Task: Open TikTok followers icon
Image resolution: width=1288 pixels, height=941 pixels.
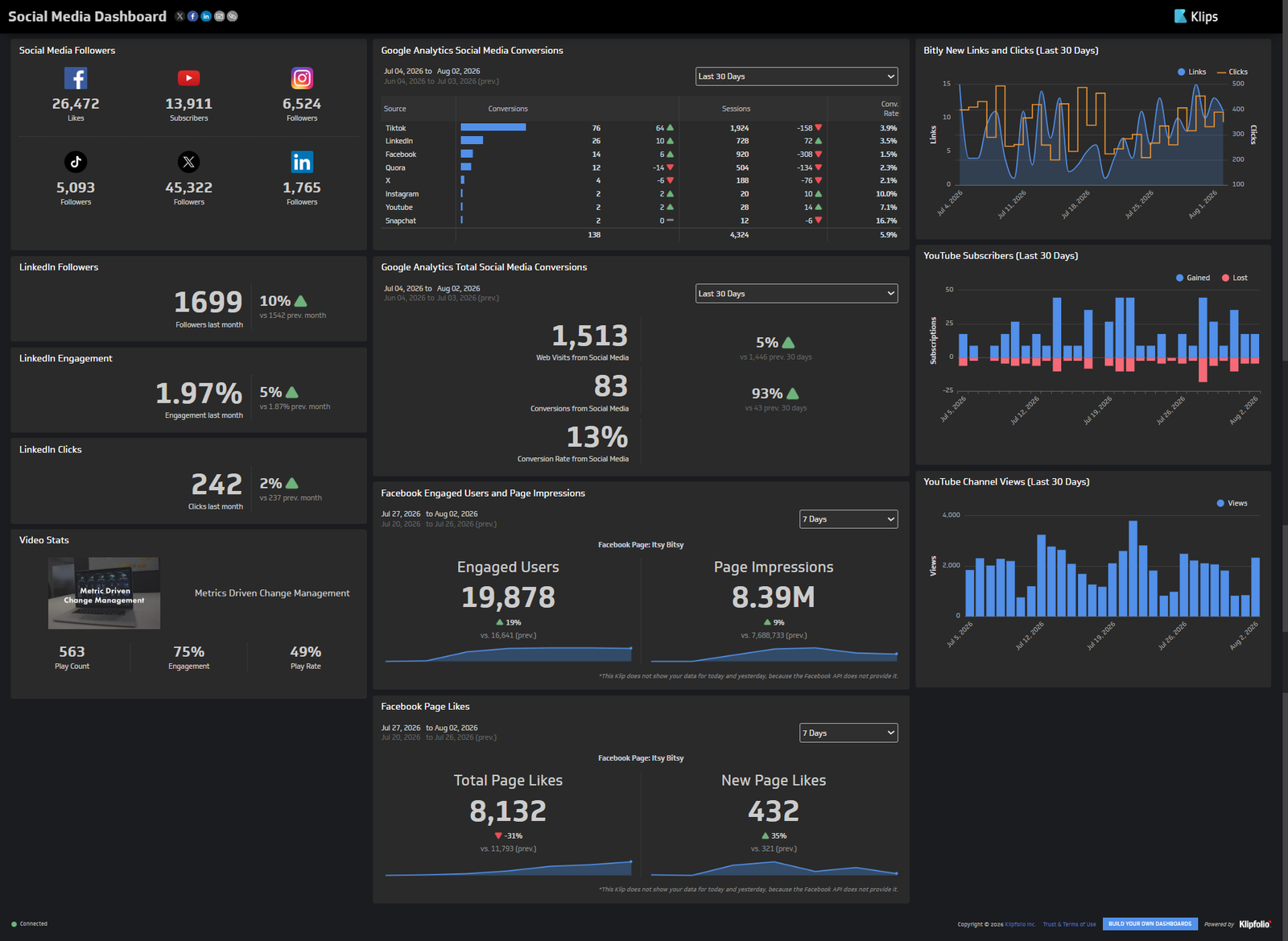Action: click(x=76, y=162)
